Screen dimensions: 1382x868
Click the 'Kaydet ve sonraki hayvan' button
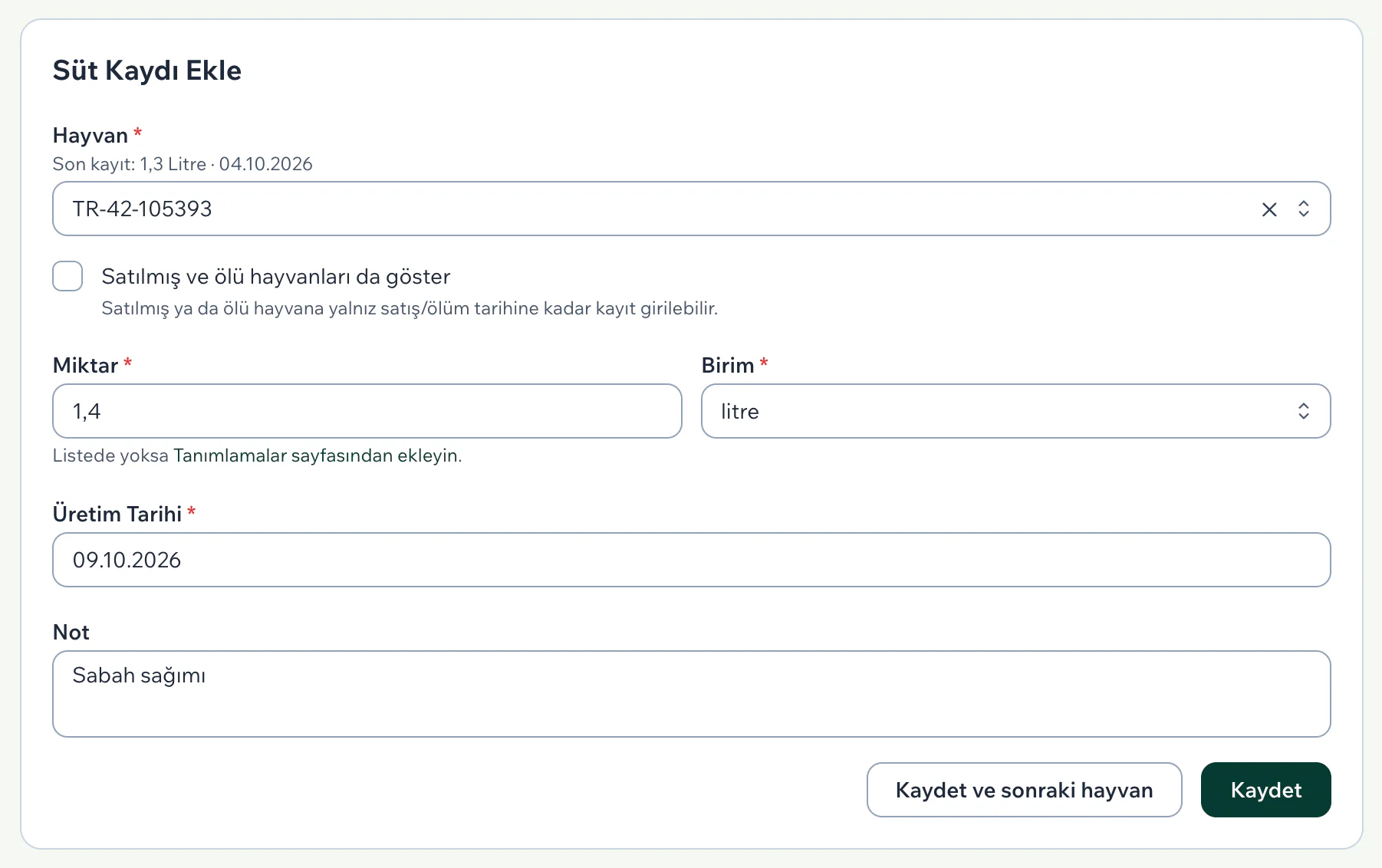[1024, 790]
